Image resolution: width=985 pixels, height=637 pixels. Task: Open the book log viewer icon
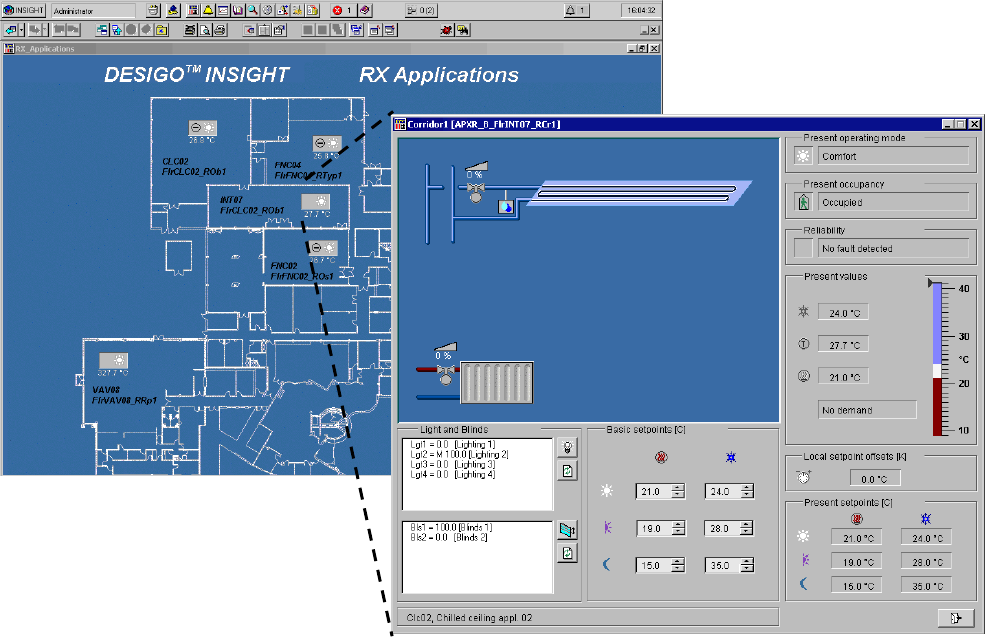237,10
